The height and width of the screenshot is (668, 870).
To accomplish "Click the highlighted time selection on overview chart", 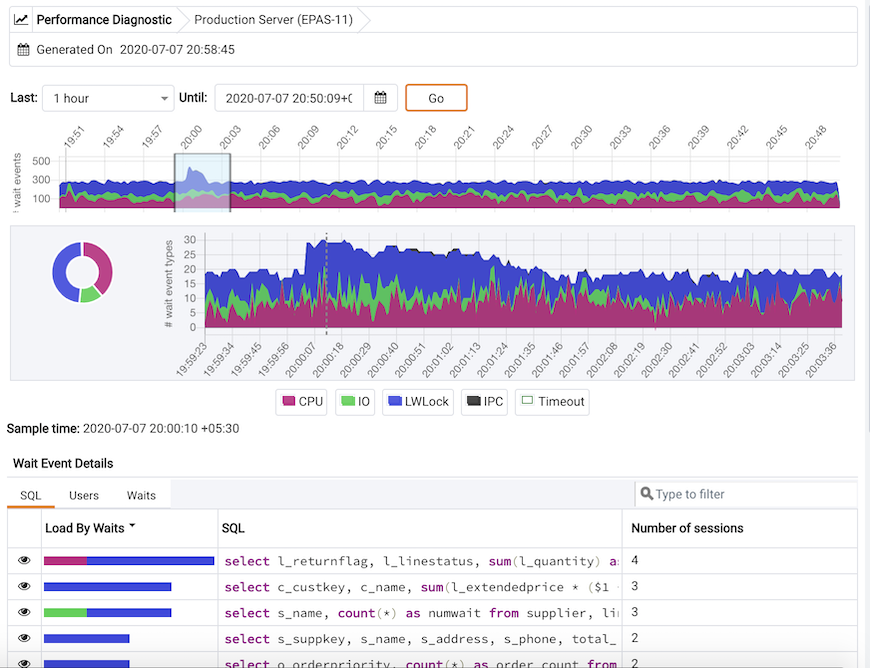I will click(203, 183).
